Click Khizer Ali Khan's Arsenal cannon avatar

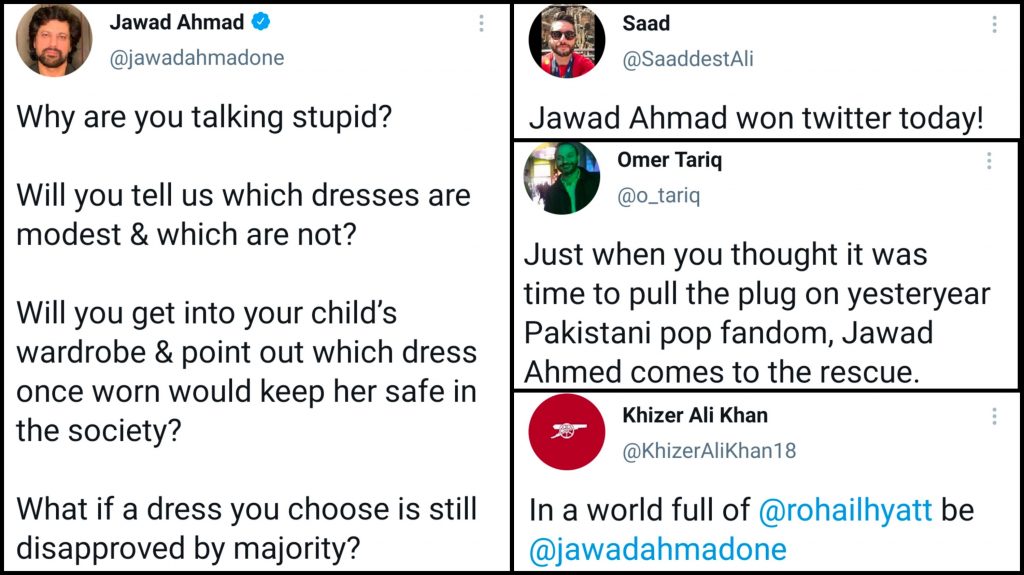tap(566, 432)
